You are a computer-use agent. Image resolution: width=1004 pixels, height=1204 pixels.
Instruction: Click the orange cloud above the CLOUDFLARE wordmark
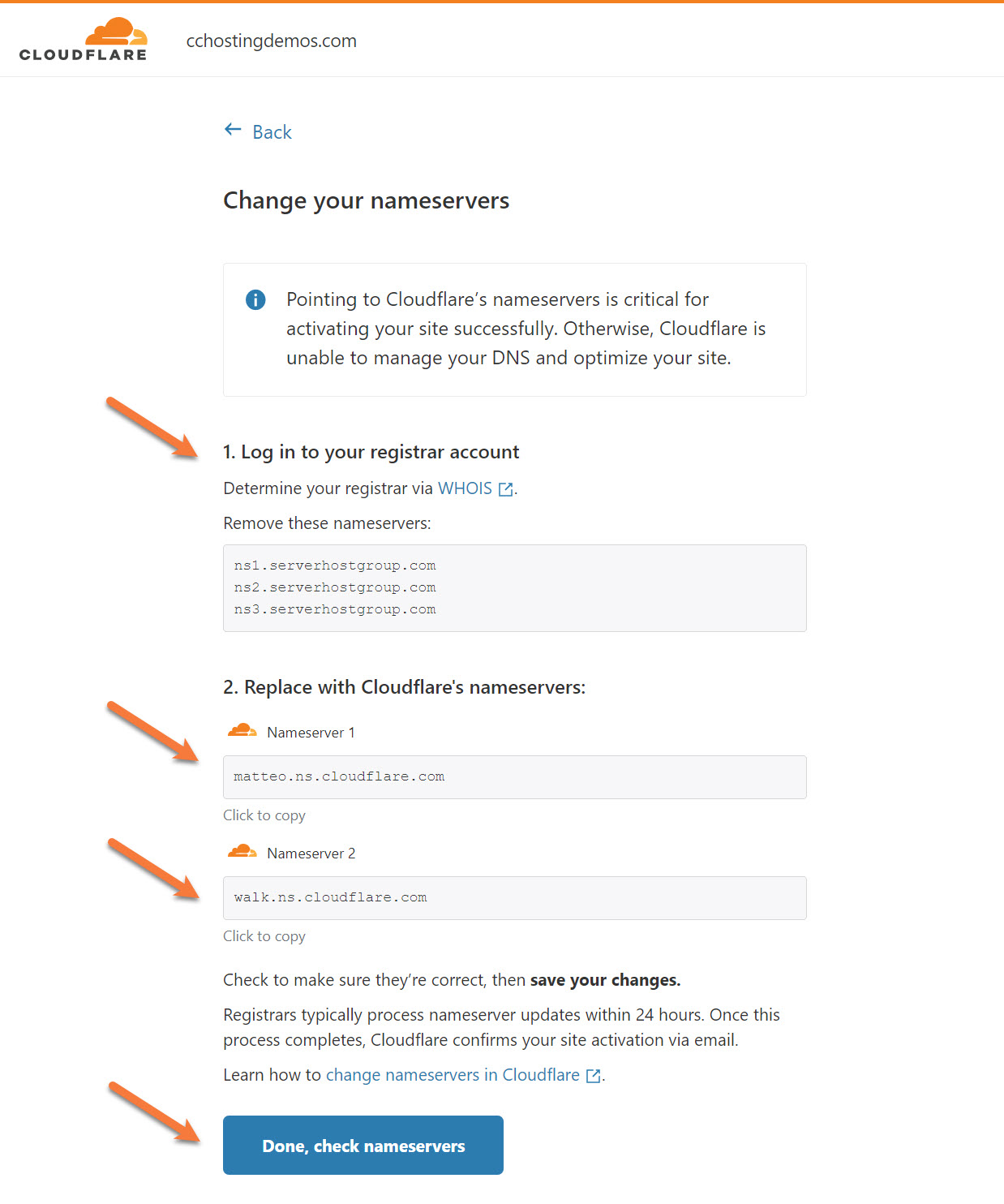tap(118, 31)
